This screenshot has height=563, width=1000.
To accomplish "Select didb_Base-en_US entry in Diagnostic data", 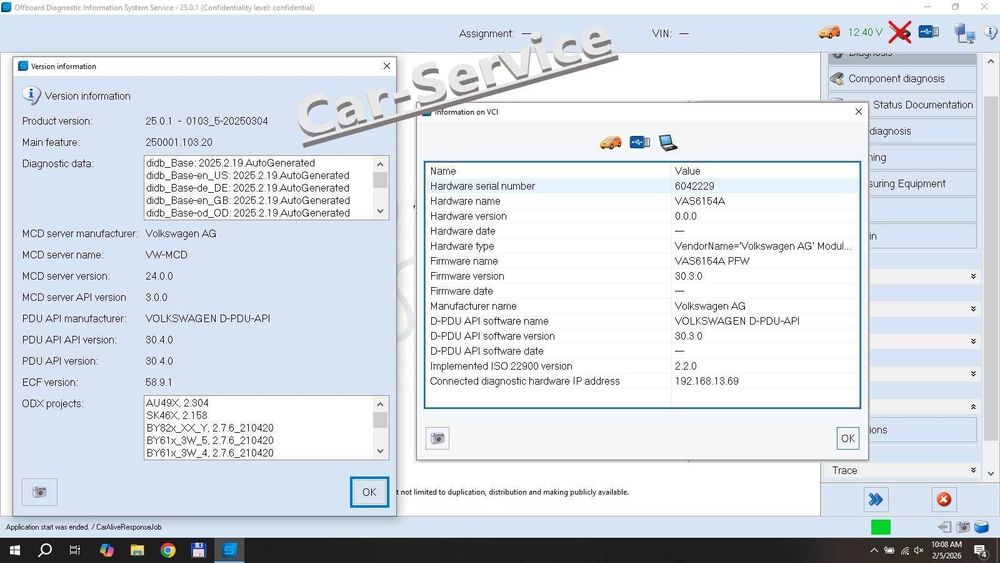I will pyautogui.click(x=247, y=175).
